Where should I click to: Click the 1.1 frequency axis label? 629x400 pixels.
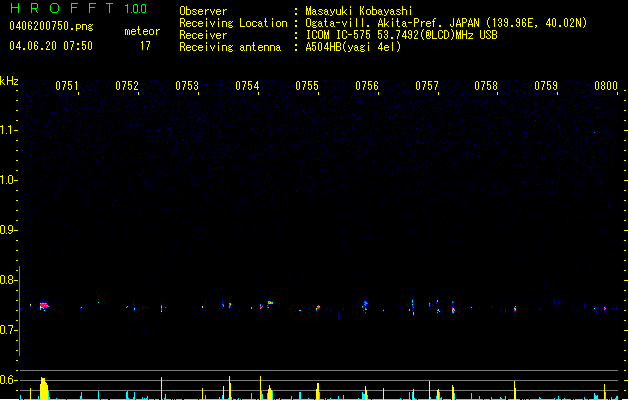click(x=7, y=130)
